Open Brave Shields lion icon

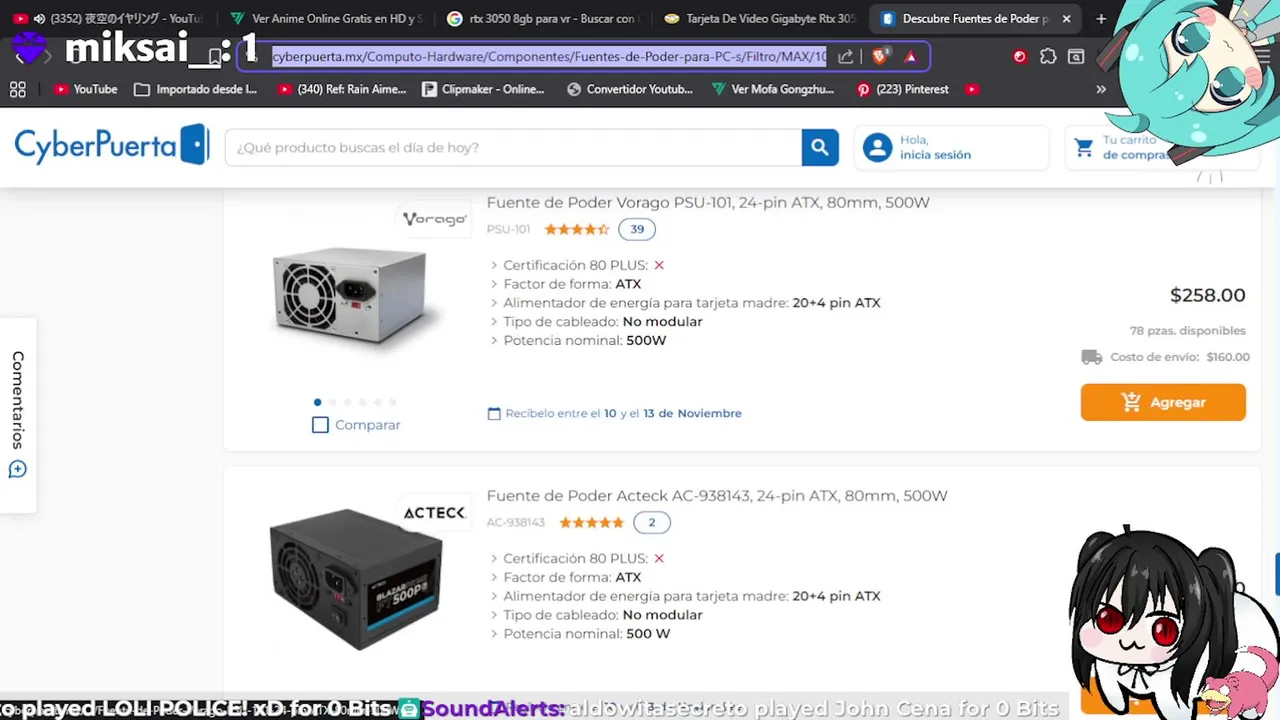click(879, 57)
